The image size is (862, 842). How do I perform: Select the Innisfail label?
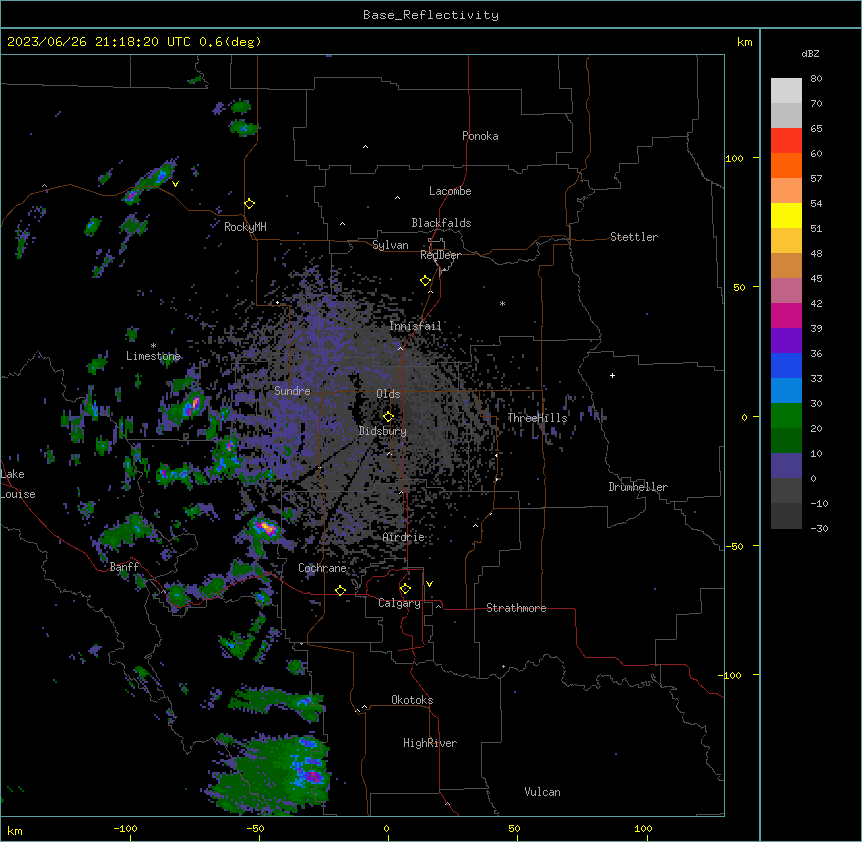tap(415, 326)
